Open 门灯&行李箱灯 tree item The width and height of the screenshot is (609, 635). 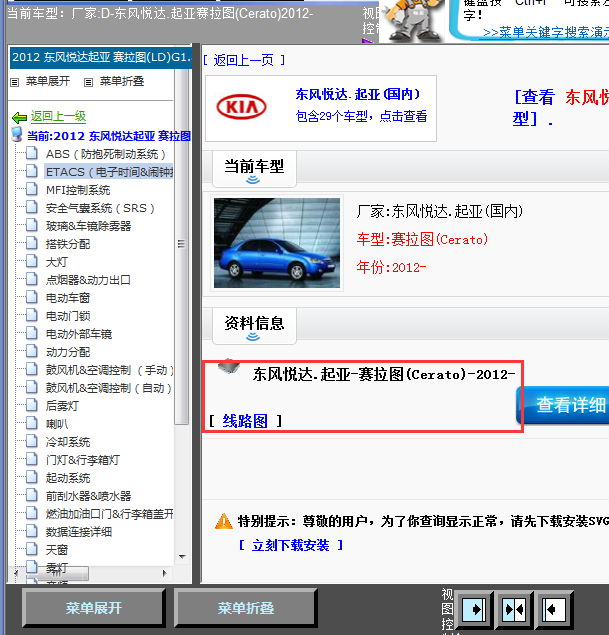(x=83, y=460)
